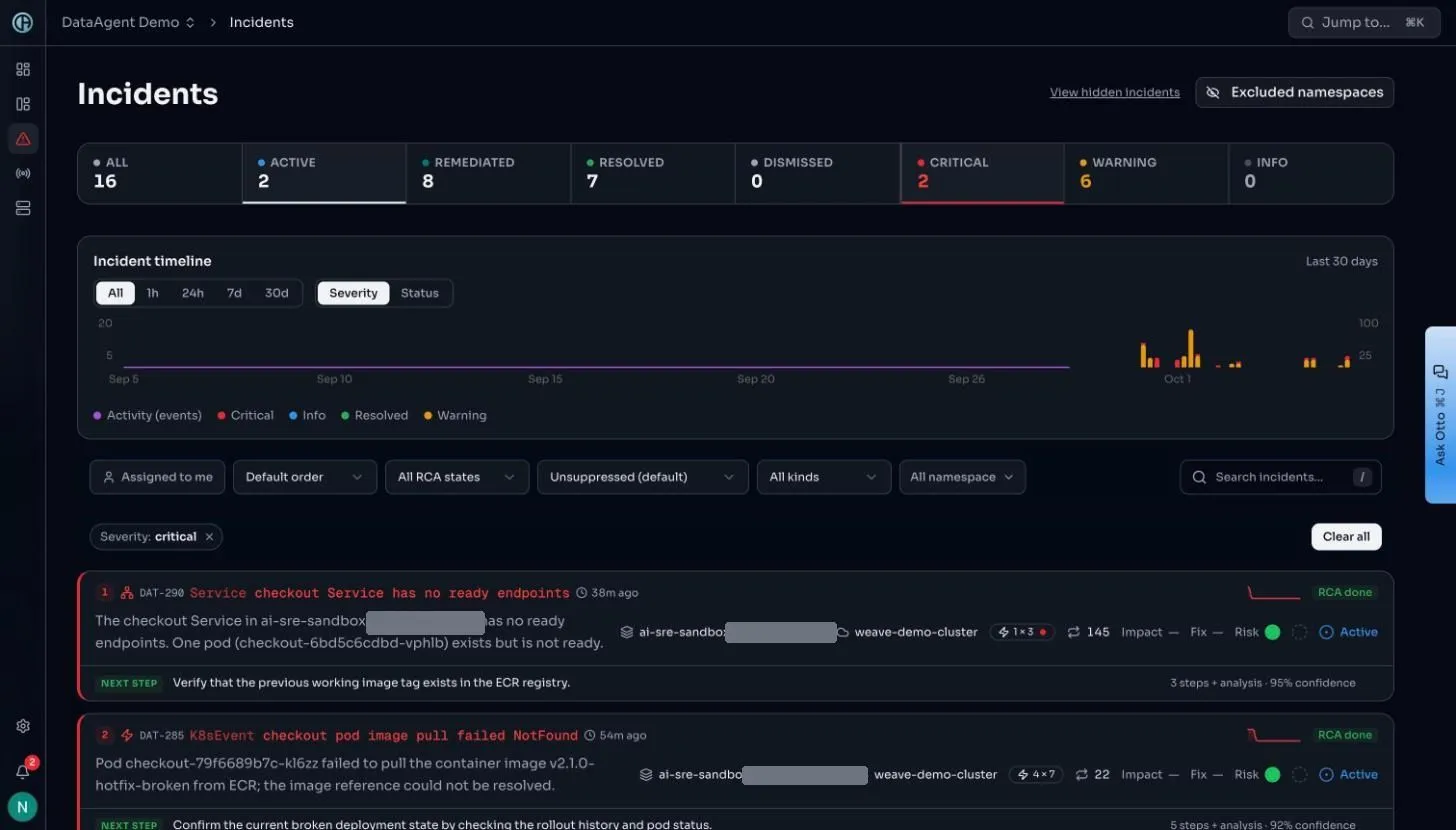Focus the Search incidents field
1456x830 pixels.
coord(1280,477)
